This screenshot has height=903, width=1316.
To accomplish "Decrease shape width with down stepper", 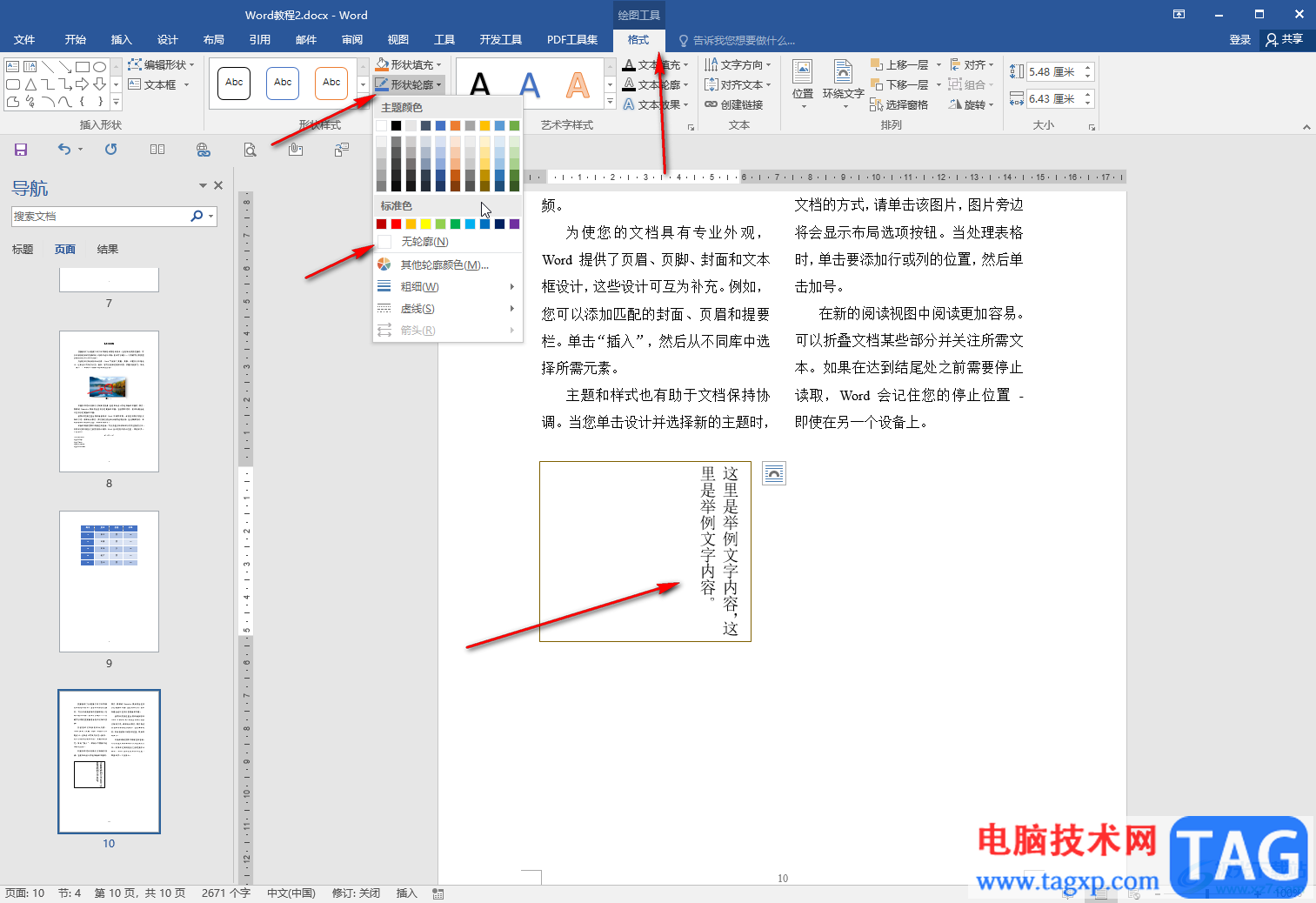I will pyautogui.click(x=1087, y=104).
